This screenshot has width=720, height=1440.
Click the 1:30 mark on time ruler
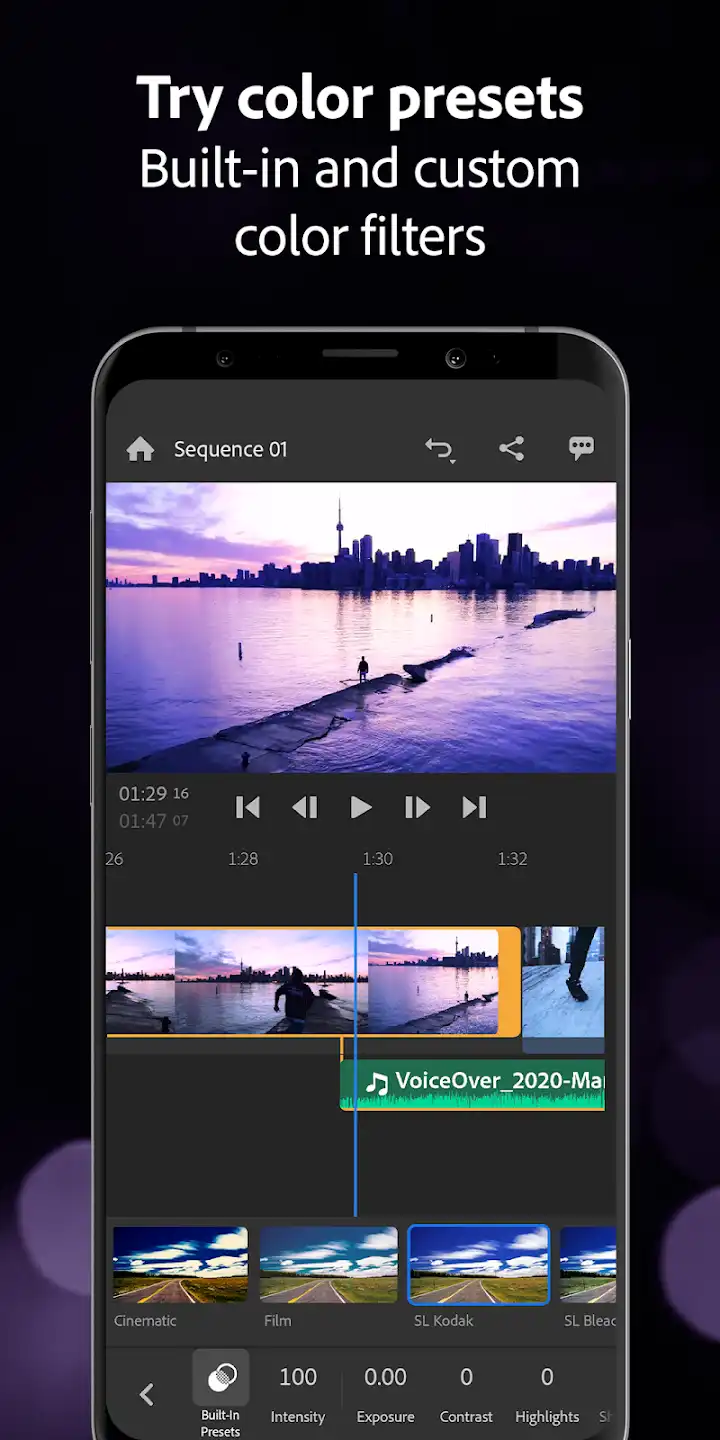(x=377, y=859)
